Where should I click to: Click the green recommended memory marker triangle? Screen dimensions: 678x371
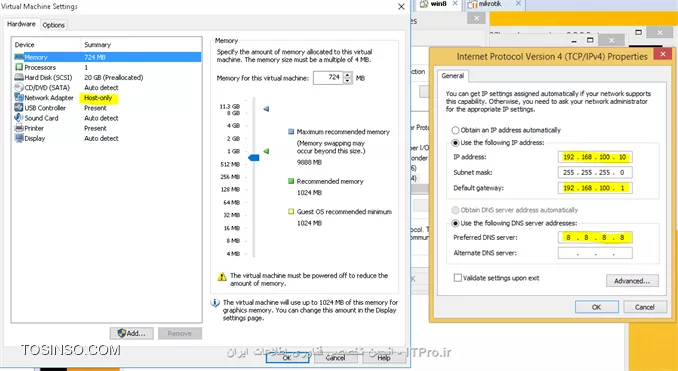pos(266,151)
